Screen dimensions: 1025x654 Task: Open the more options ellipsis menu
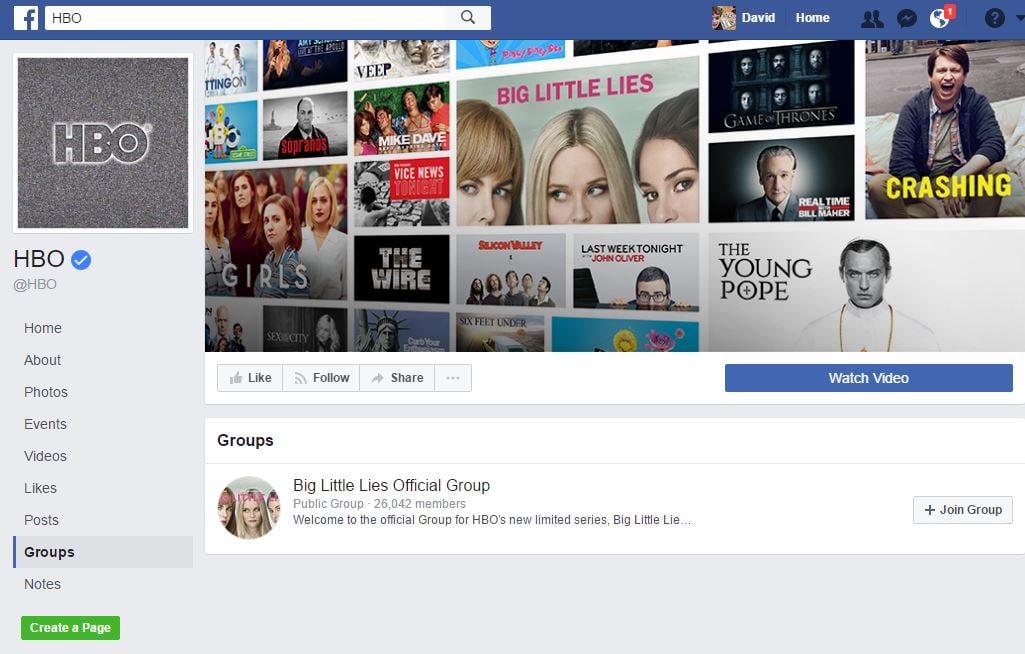tap(453, 377)
